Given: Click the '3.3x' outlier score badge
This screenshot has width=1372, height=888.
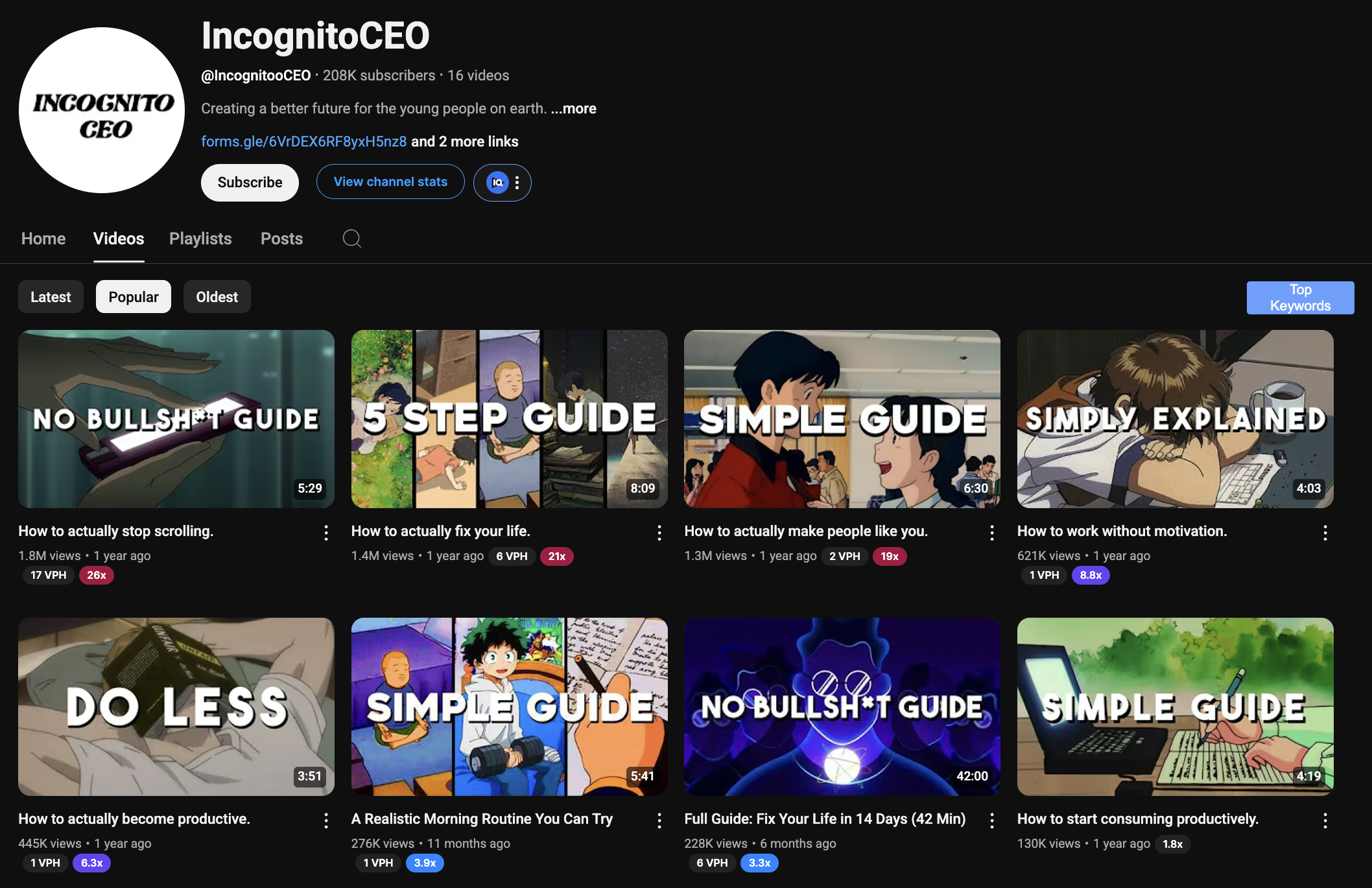Looking at the screenshot, I should [759, 863].
